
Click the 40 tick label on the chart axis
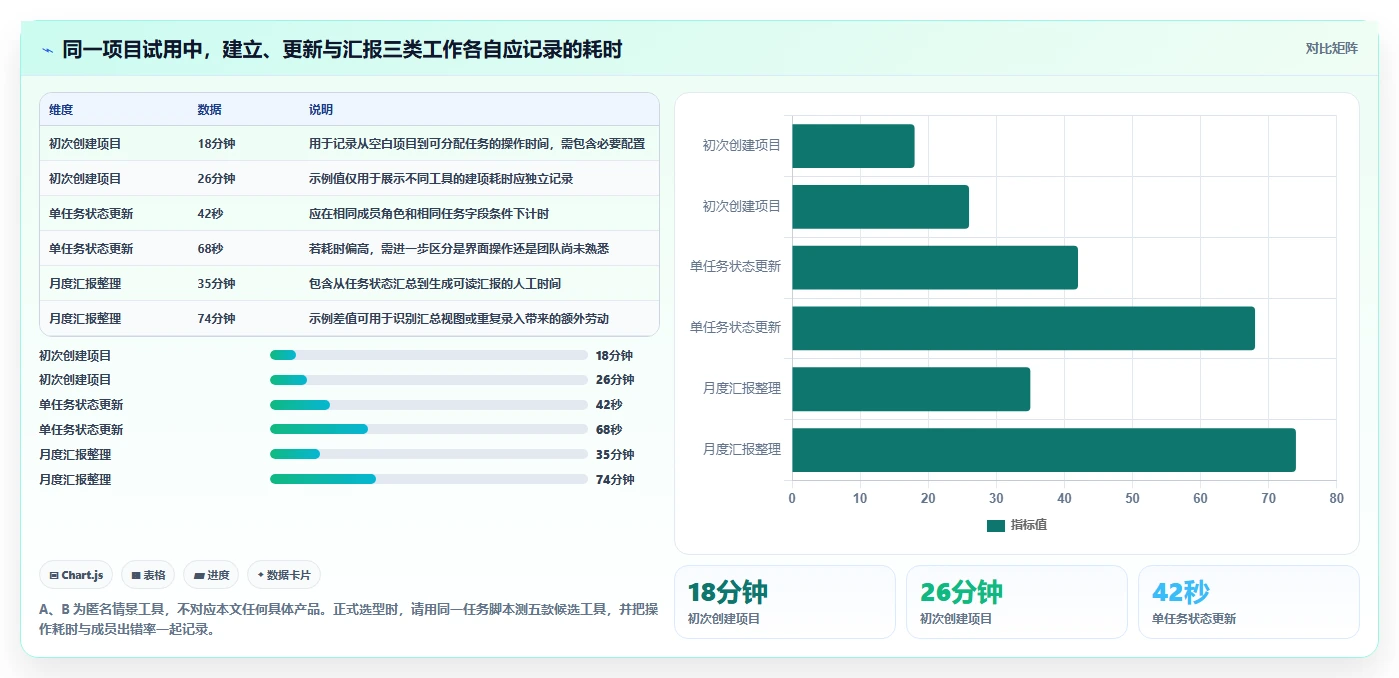point(1064,498)
